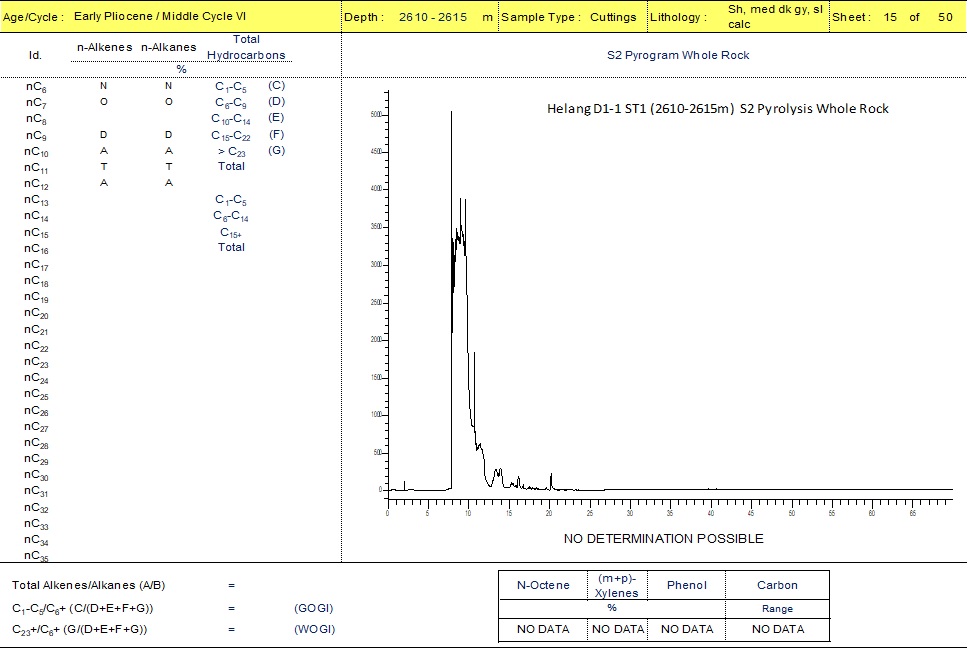Select sheet number 15 in the header
Screen dimensions: 968x650
coord(890,18)
